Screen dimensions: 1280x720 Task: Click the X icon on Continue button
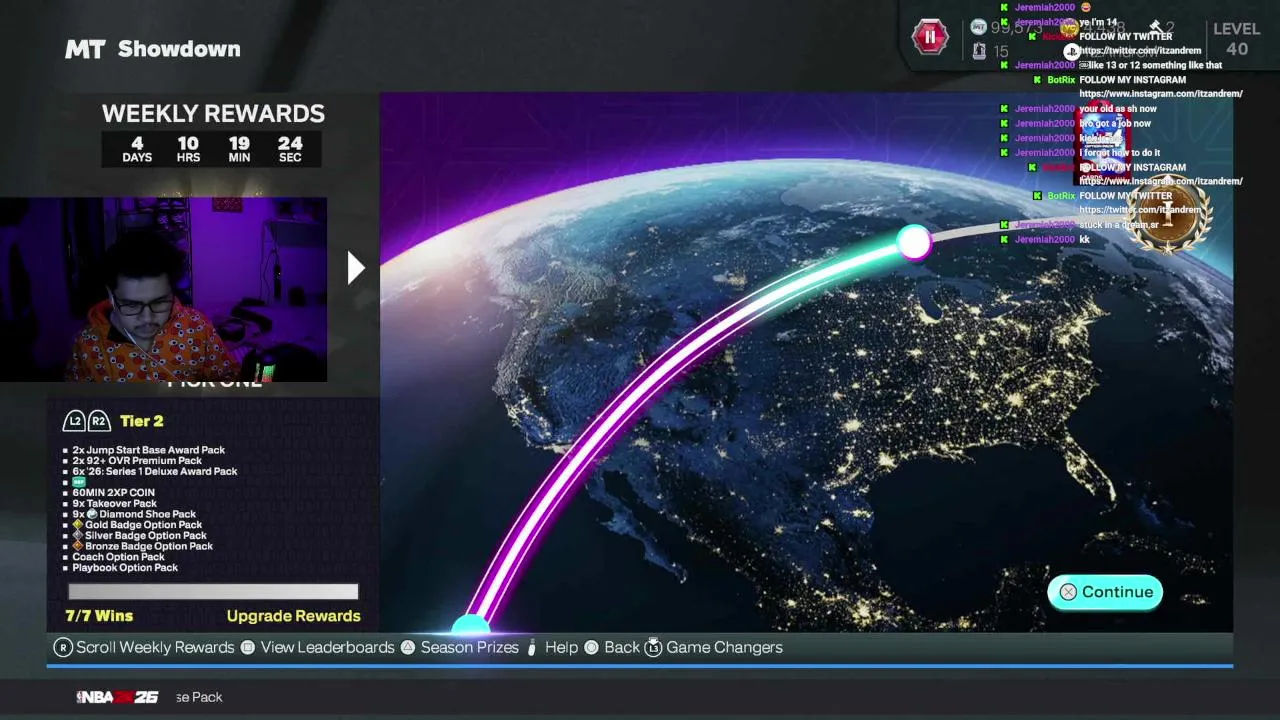[x=1068, y=592]
